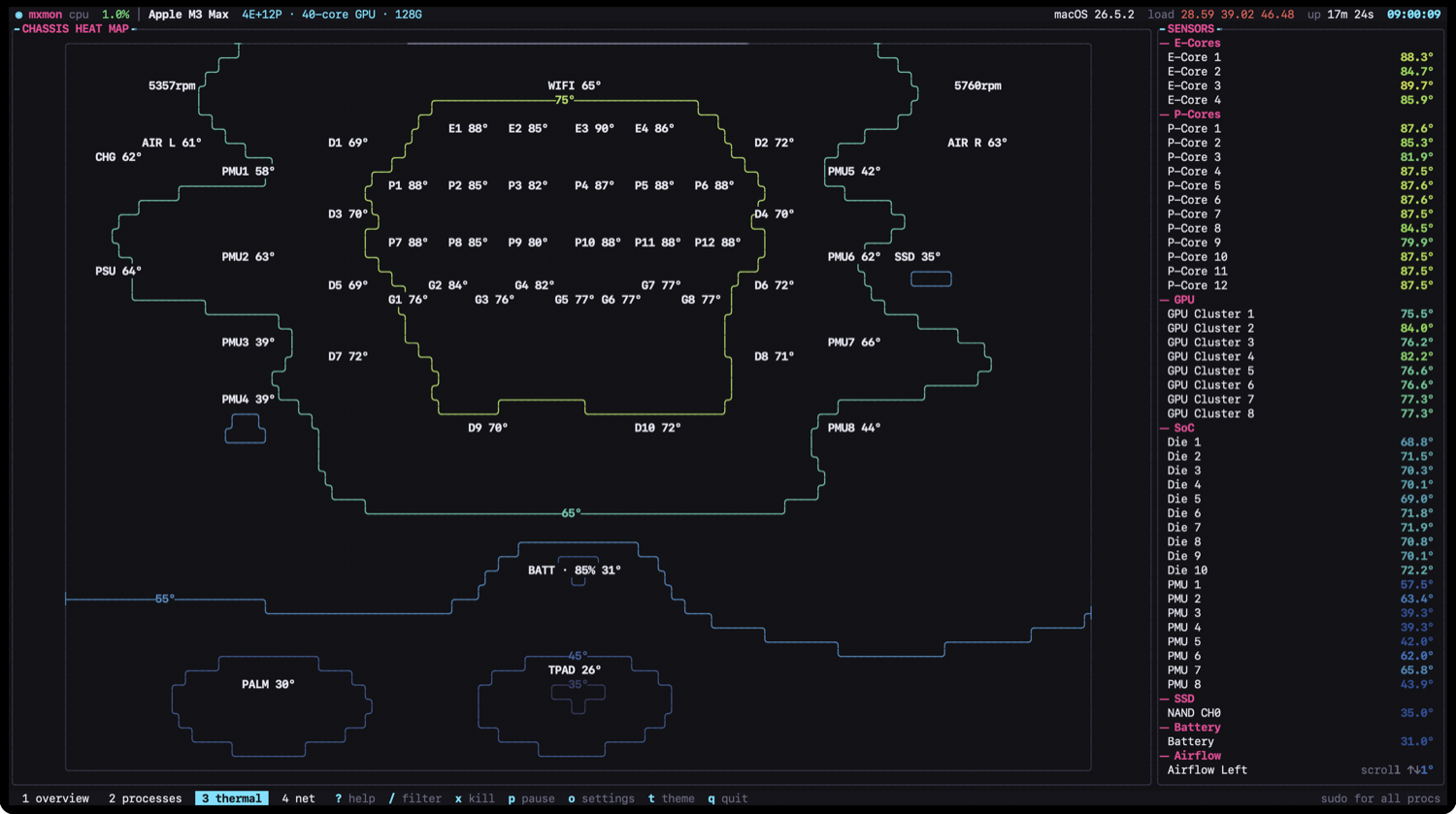
Task: Click the G2 84° GPU label
Action: (x=447, y=285)
